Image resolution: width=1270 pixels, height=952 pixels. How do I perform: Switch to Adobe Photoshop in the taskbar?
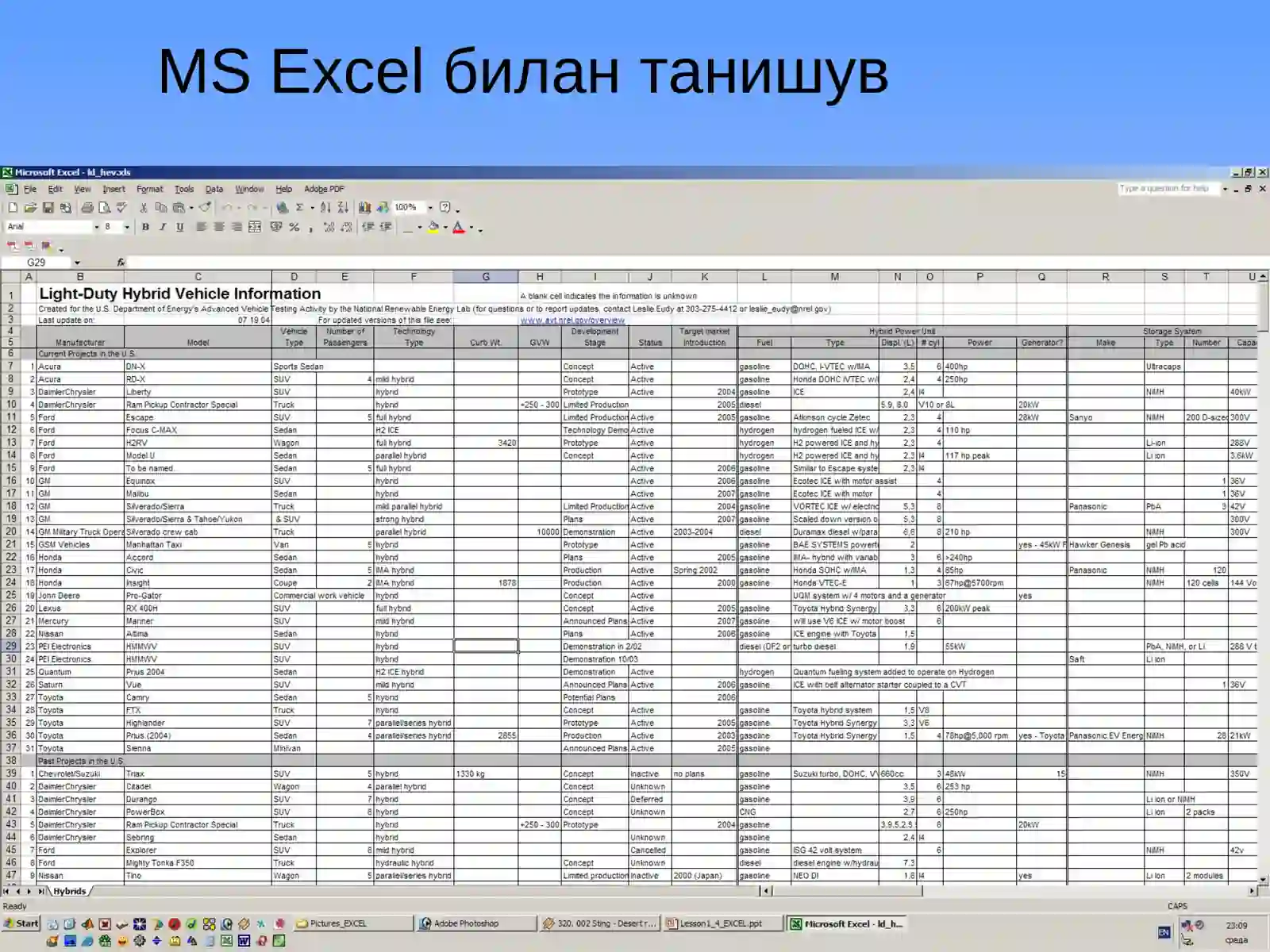476,923
